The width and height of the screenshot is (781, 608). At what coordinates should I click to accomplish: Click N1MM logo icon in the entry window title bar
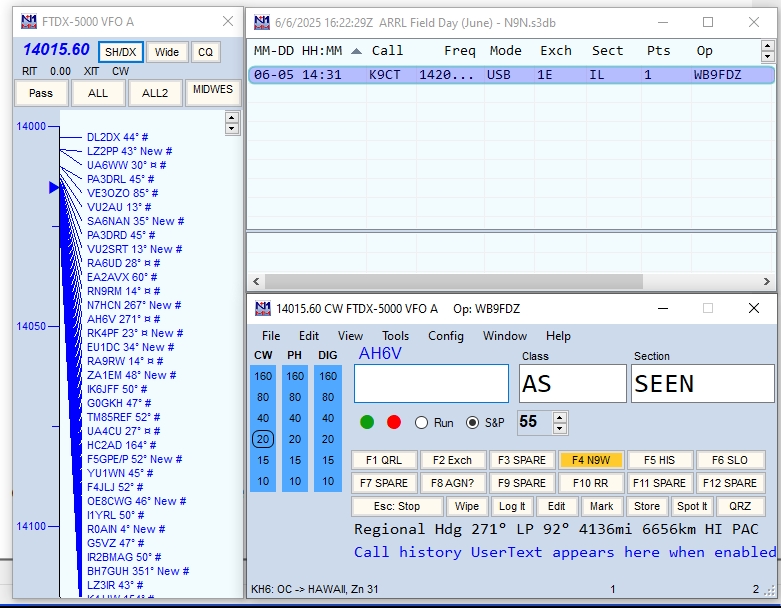[x=262, y=309]
